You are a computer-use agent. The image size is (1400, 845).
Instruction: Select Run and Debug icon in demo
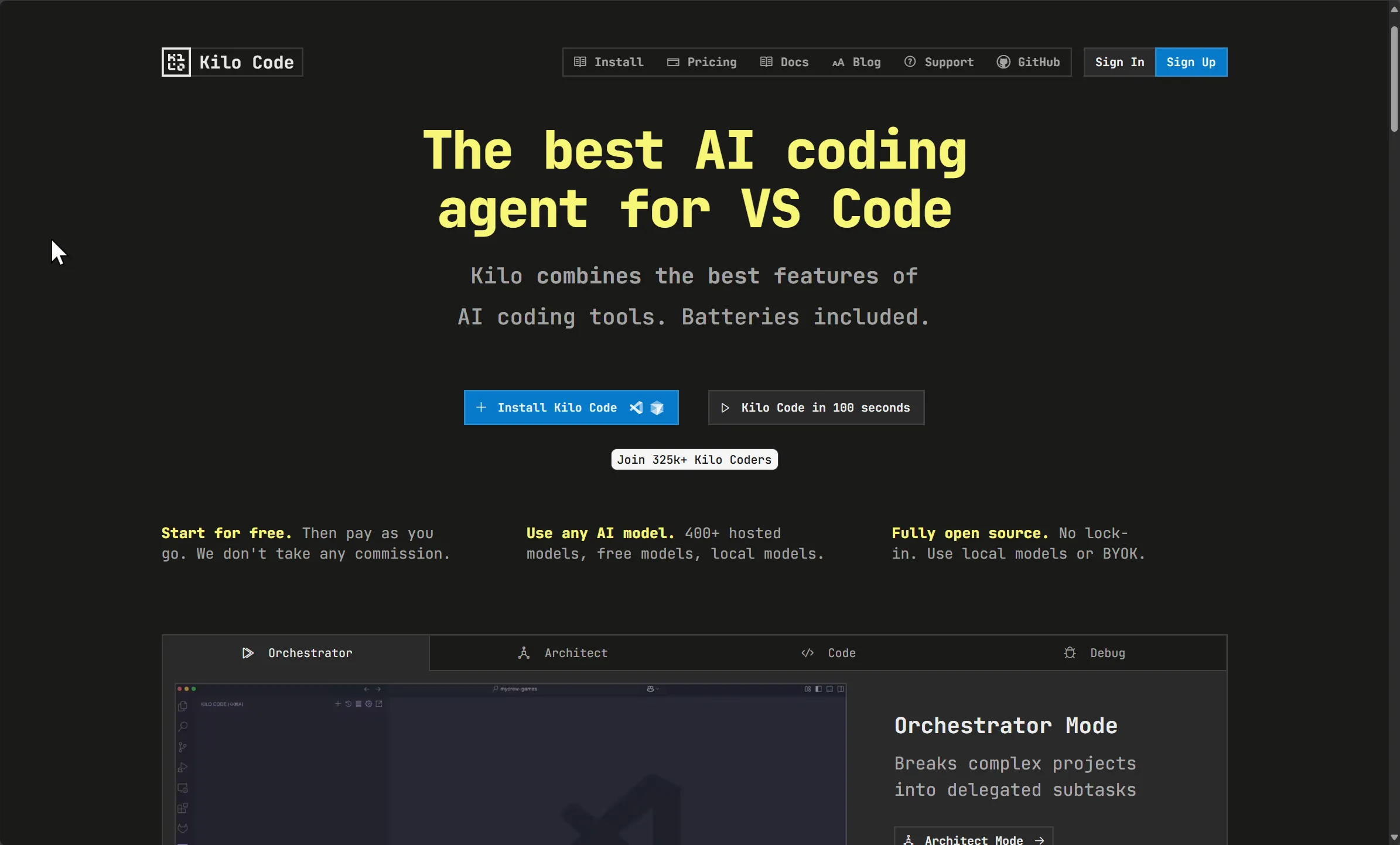point(183,768)
